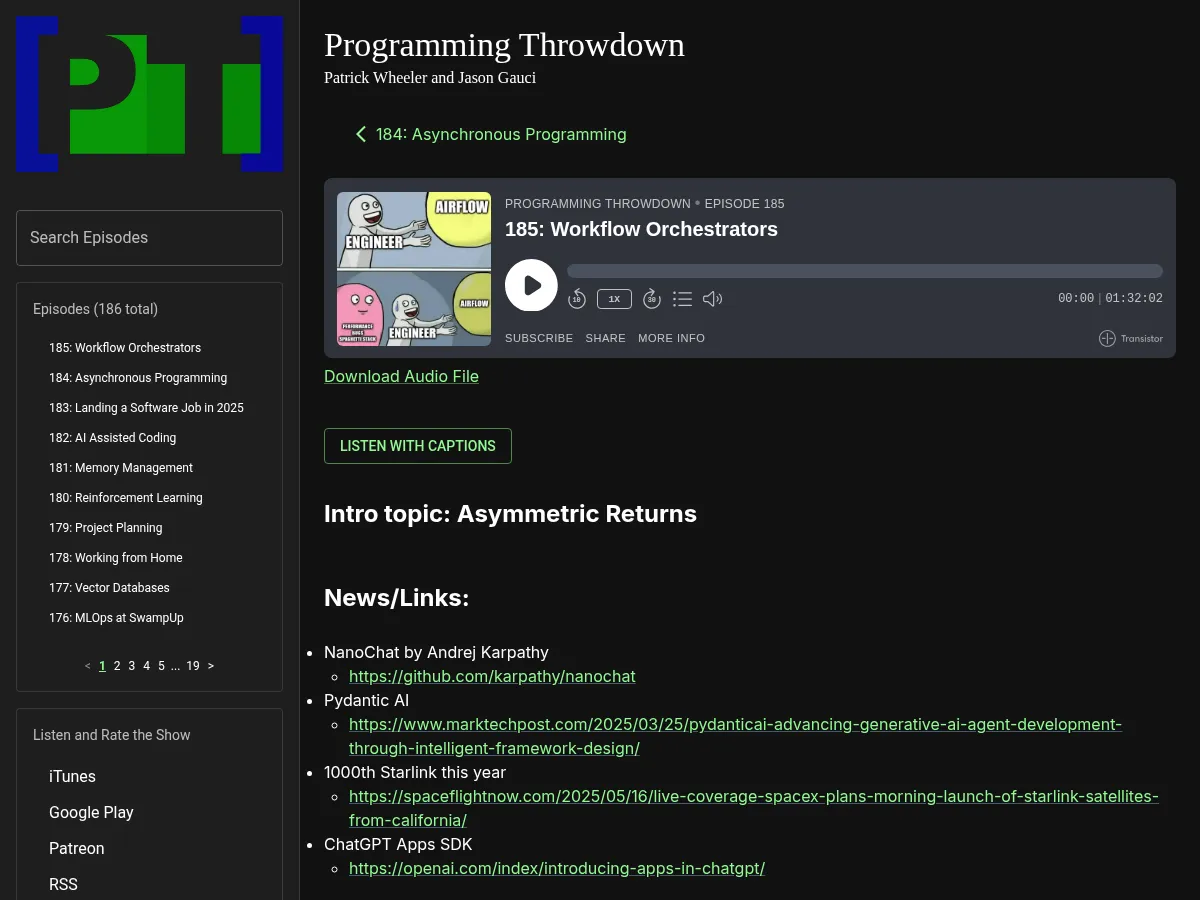Viewport: 1200px width, 900px height.
Task: Click the Search Episodes field
Action: [149, 237]
